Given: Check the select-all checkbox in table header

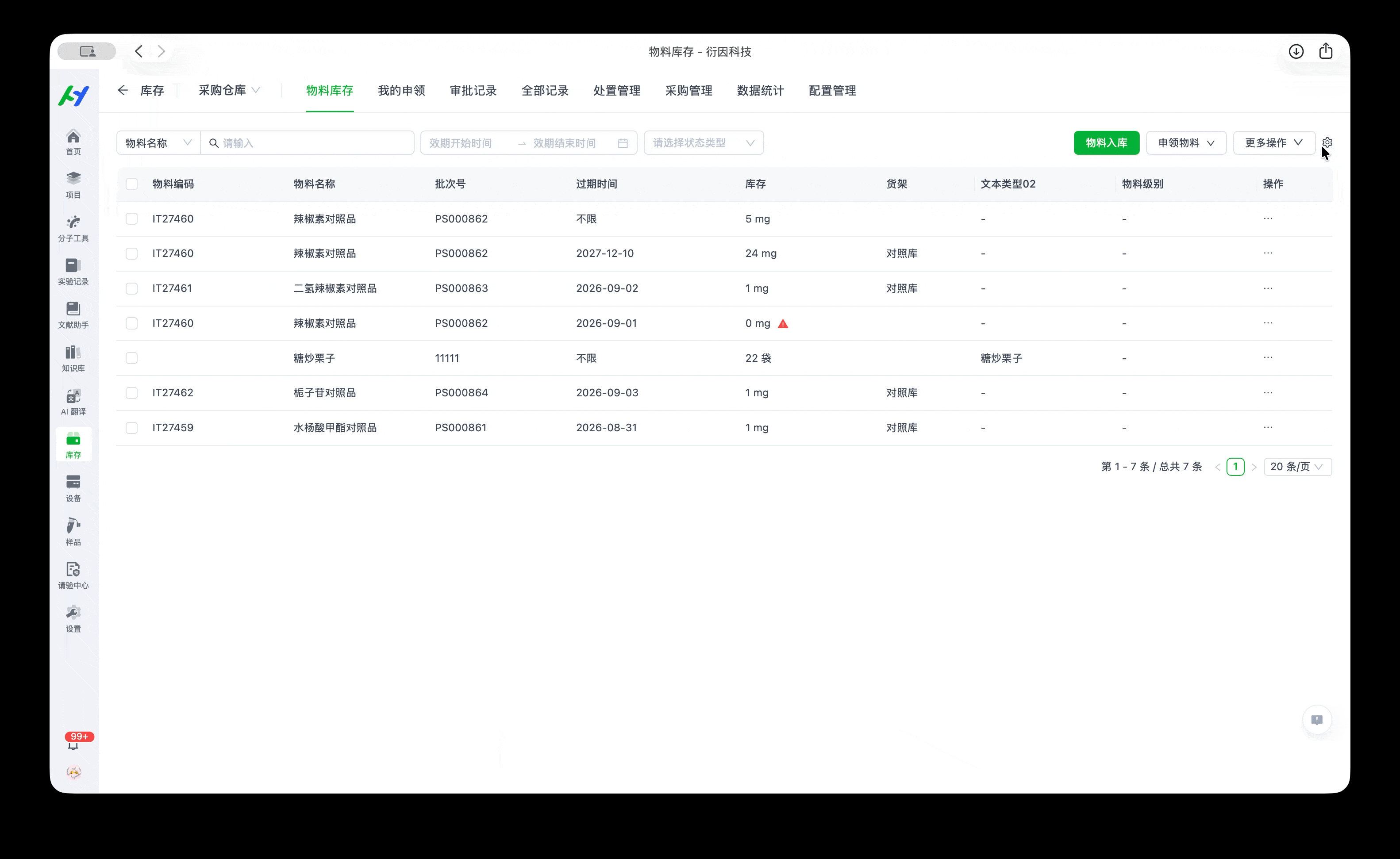Looking at the screenshot, I should click(132, 184).
